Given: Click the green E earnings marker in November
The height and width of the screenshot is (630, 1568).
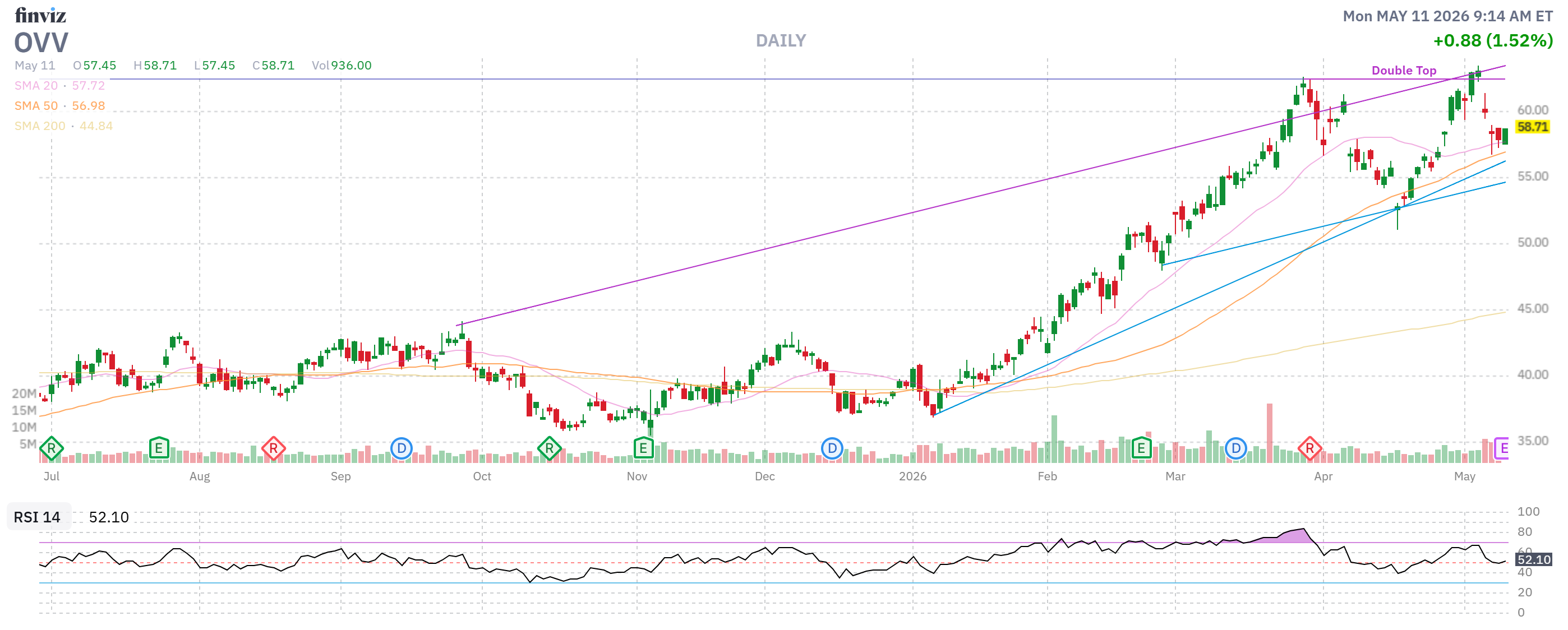Looking at the screenshot, I should [643, 449].
